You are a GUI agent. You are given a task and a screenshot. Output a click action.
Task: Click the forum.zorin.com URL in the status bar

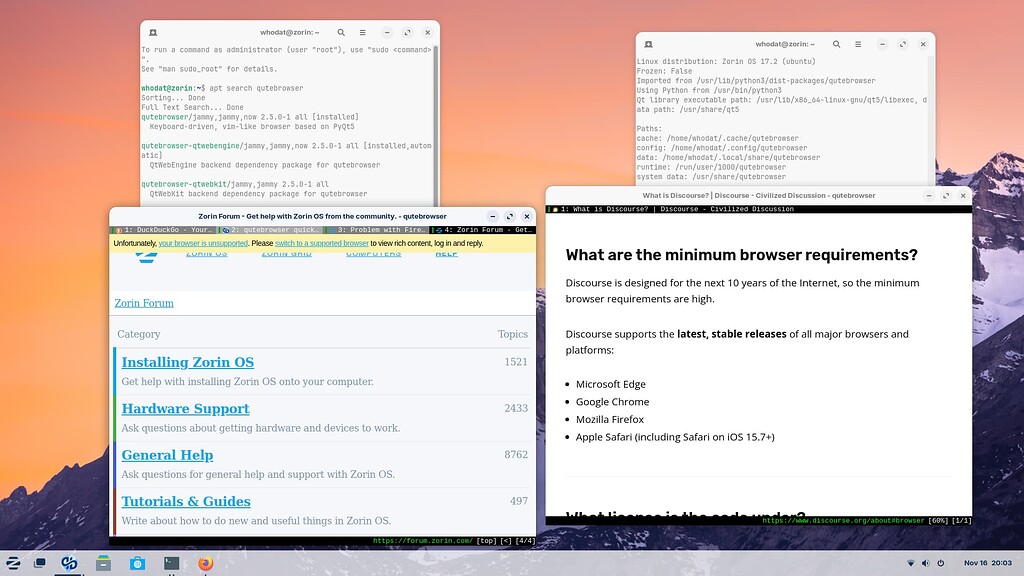pyautogui.click(x=424, y=540)
